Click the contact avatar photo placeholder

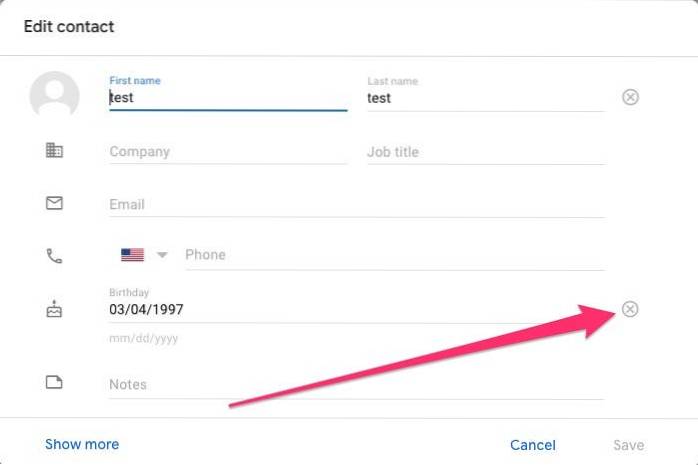[54, 97]
